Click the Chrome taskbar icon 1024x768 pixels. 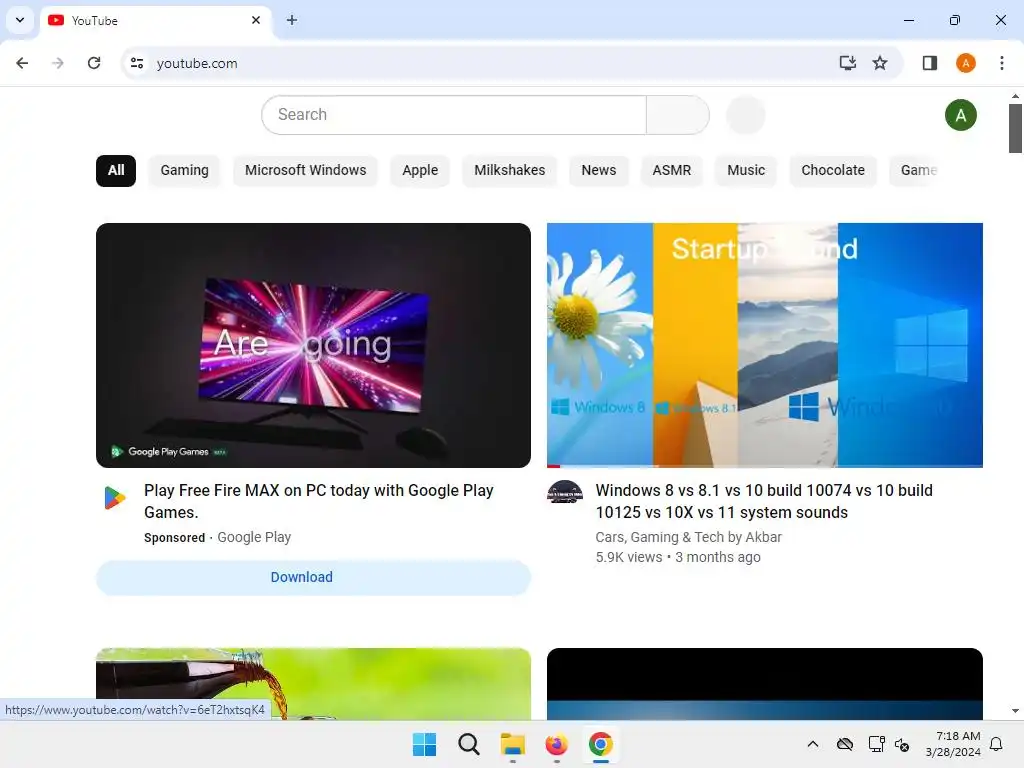point(600,744)
